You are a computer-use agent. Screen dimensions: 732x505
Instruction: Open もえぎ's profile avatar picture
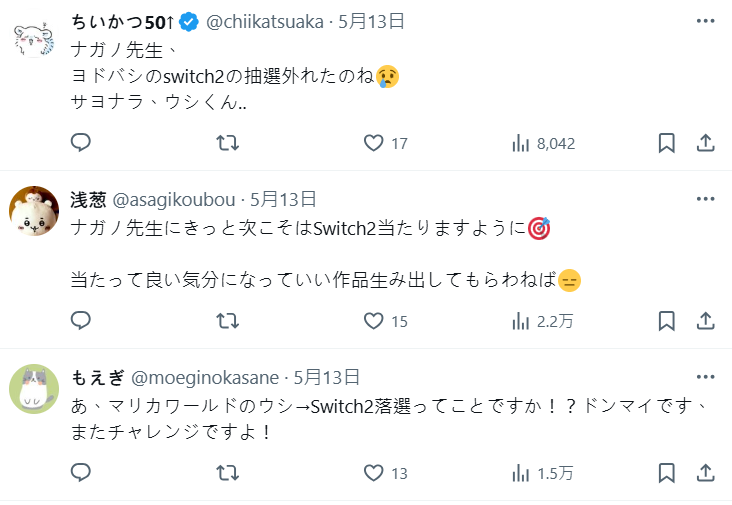[x=34, y=387]
